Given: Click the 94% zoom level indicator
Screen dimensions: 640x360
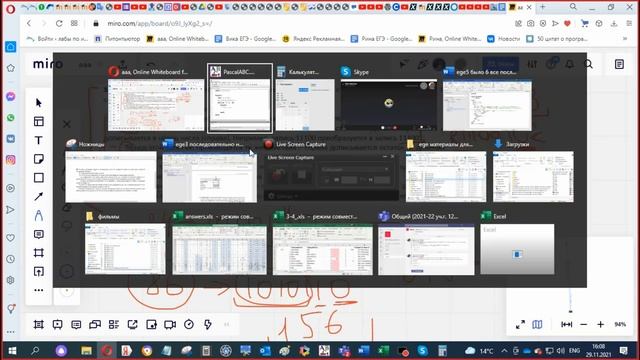Looking at the screenshot, I should [x=620, y=324].
